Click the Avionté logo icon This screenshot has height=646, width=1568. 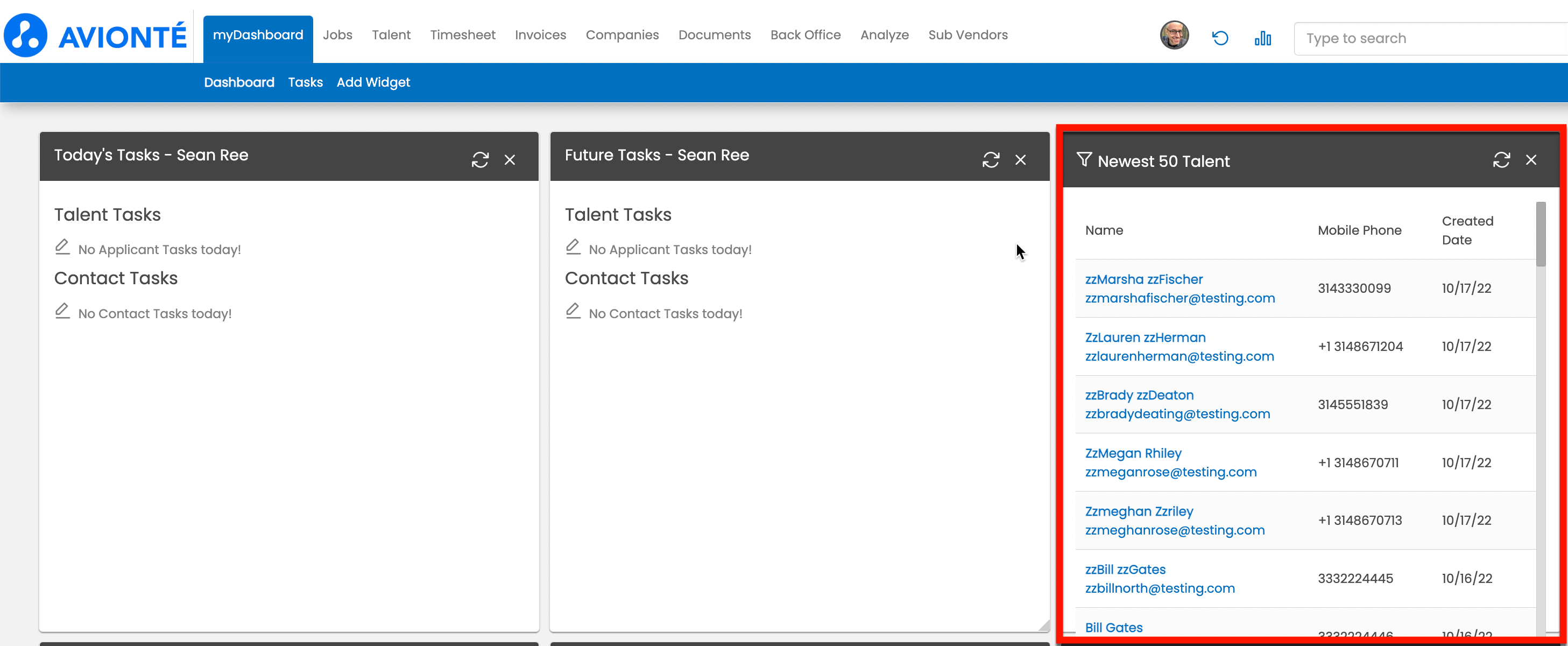click(25, 36)
